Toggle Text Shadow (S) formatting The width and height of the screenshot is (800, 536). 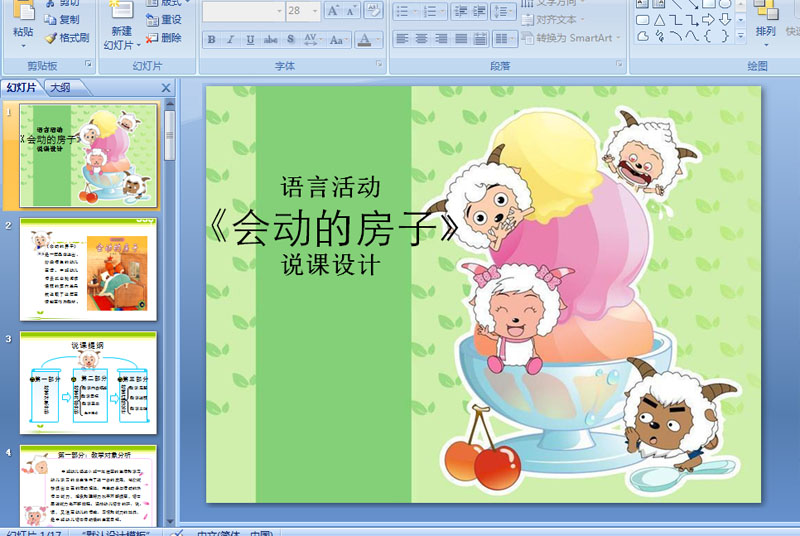[290, 39]
